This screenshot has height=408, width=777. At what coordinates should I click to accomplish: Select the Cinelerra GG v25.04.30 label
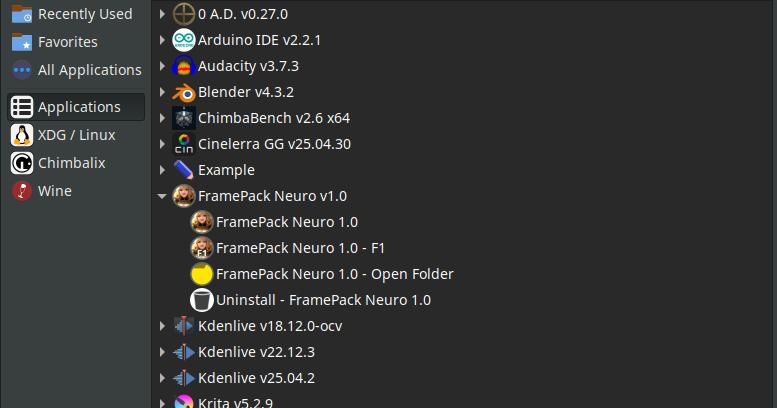tap(275, 144)
